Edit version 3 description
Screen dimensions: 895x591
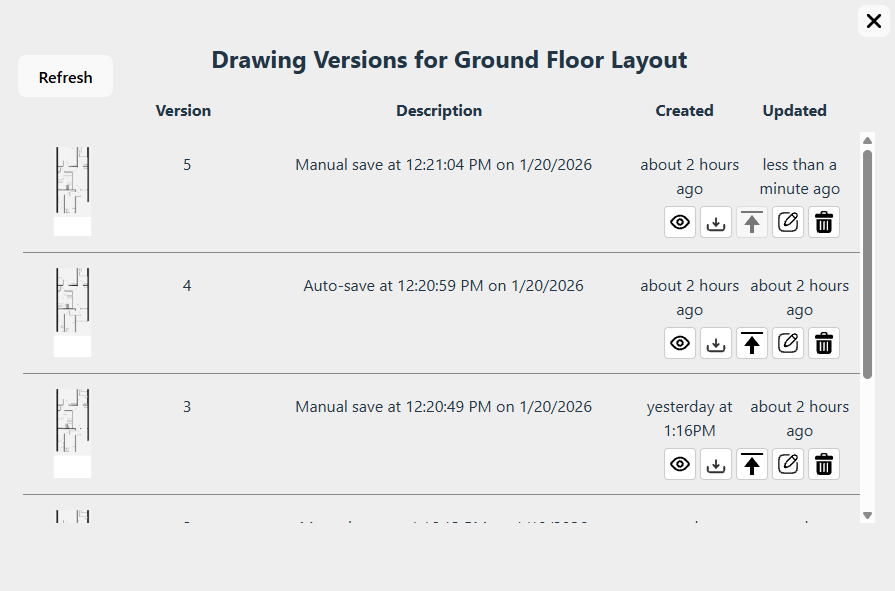(788, 464)
